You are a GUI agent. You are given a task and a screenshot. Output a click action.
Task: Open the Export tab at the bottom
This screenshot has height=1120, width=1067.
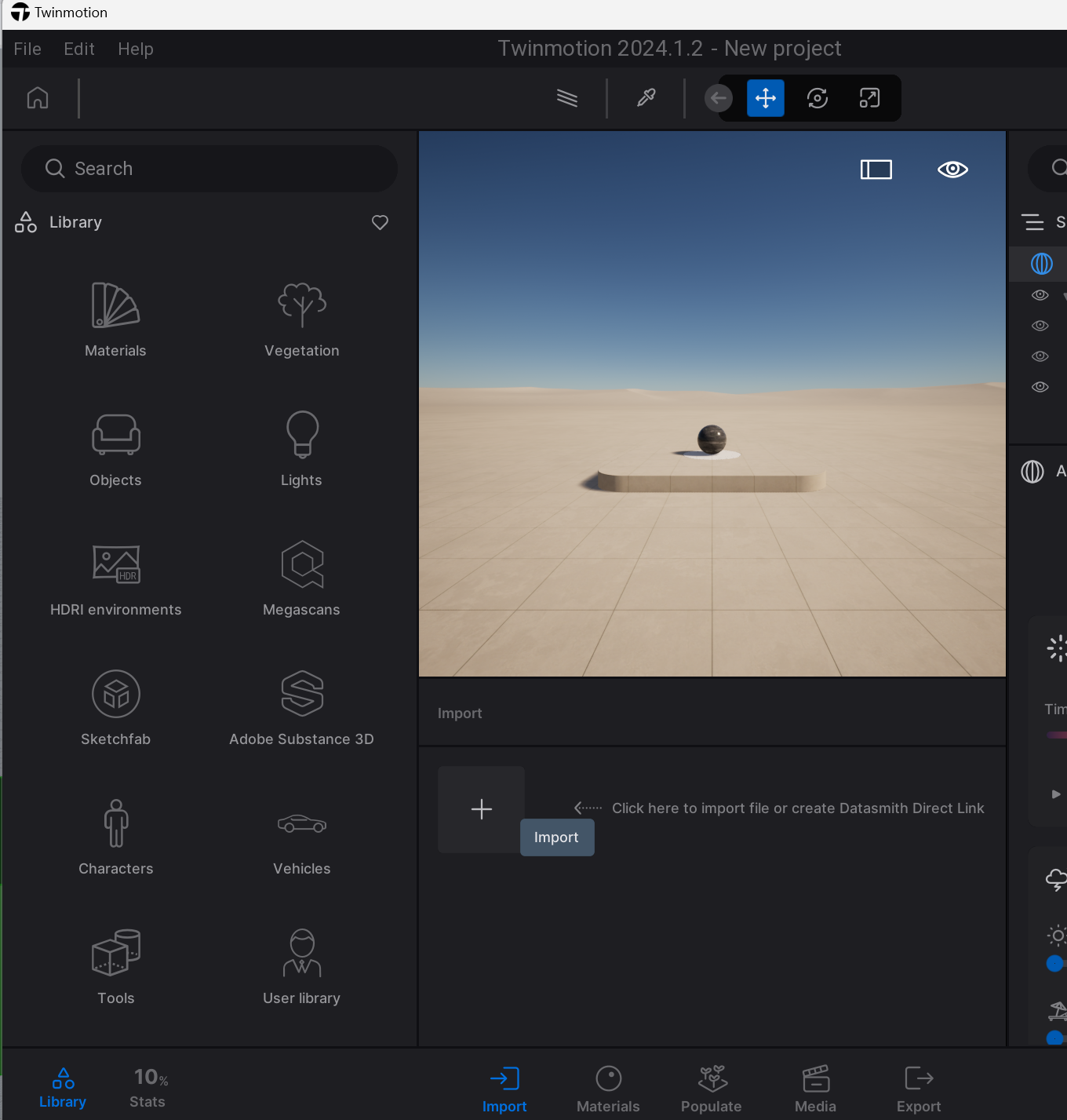[x=918, y=1089]
